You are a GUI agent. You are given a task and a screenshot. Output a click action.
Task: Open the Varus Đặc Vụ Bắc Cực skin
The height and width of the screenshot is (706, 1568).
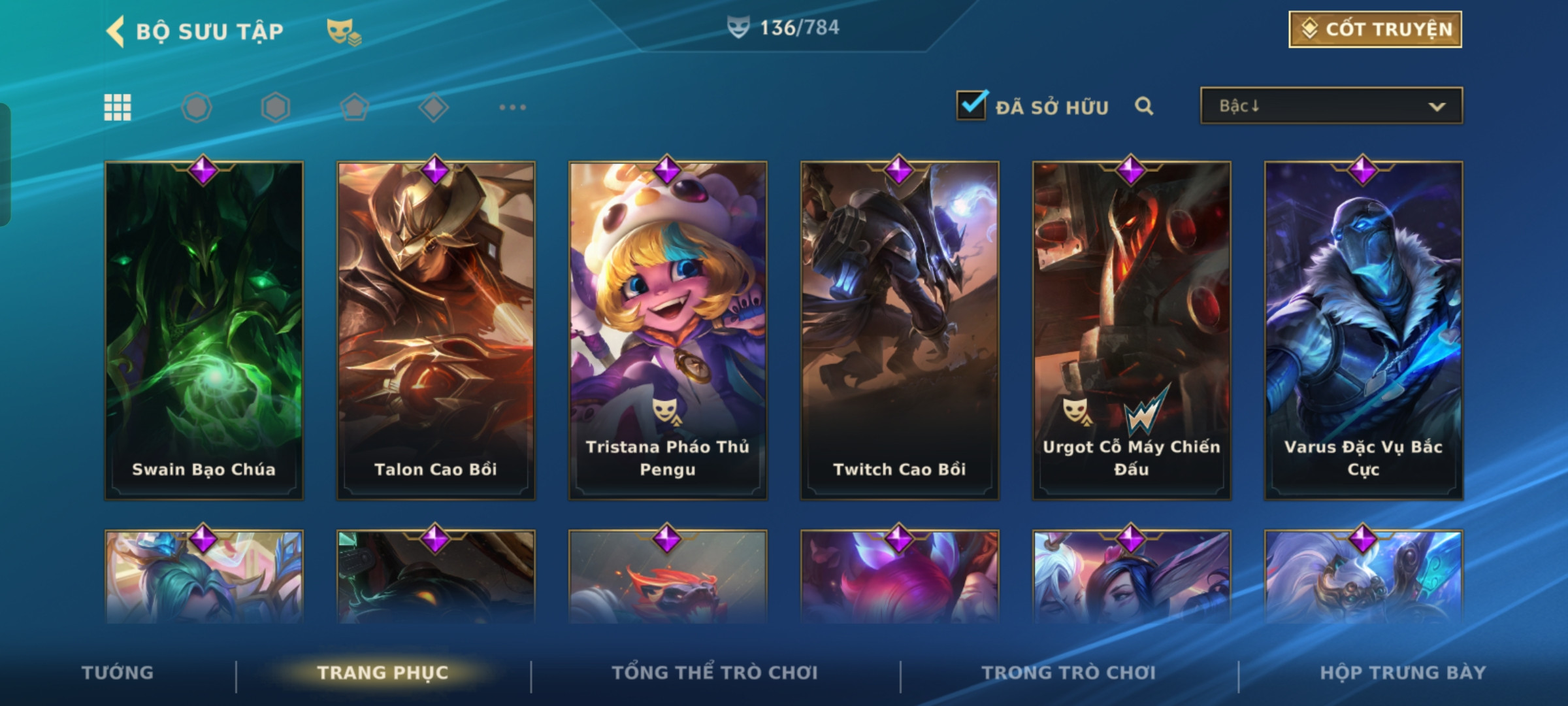pyautogui.click(x=1364, y=330)
